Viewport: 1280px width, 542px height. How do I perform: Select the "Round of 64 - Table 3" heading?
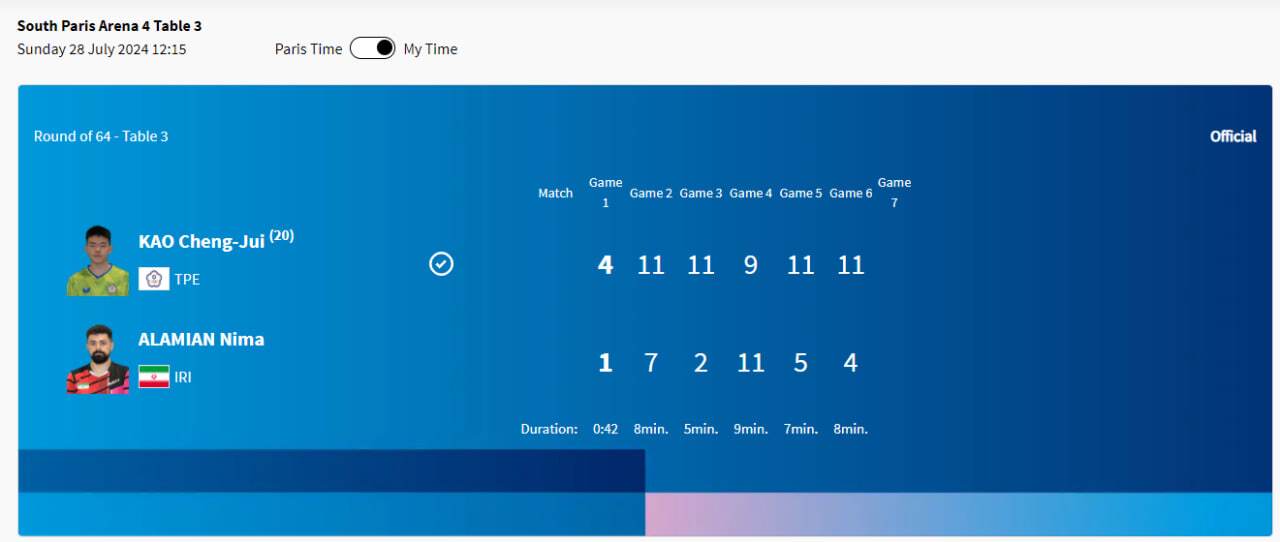(101, 136)
